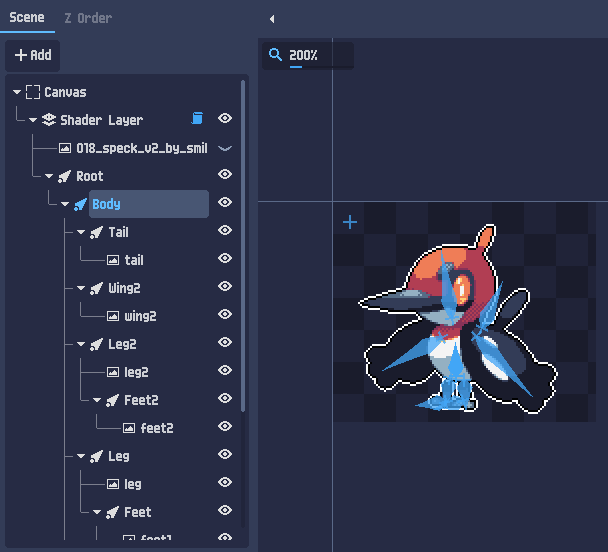Collapse the Canvas tree node
The height and width of the screenshot is (552, 608).
point(17,92)
